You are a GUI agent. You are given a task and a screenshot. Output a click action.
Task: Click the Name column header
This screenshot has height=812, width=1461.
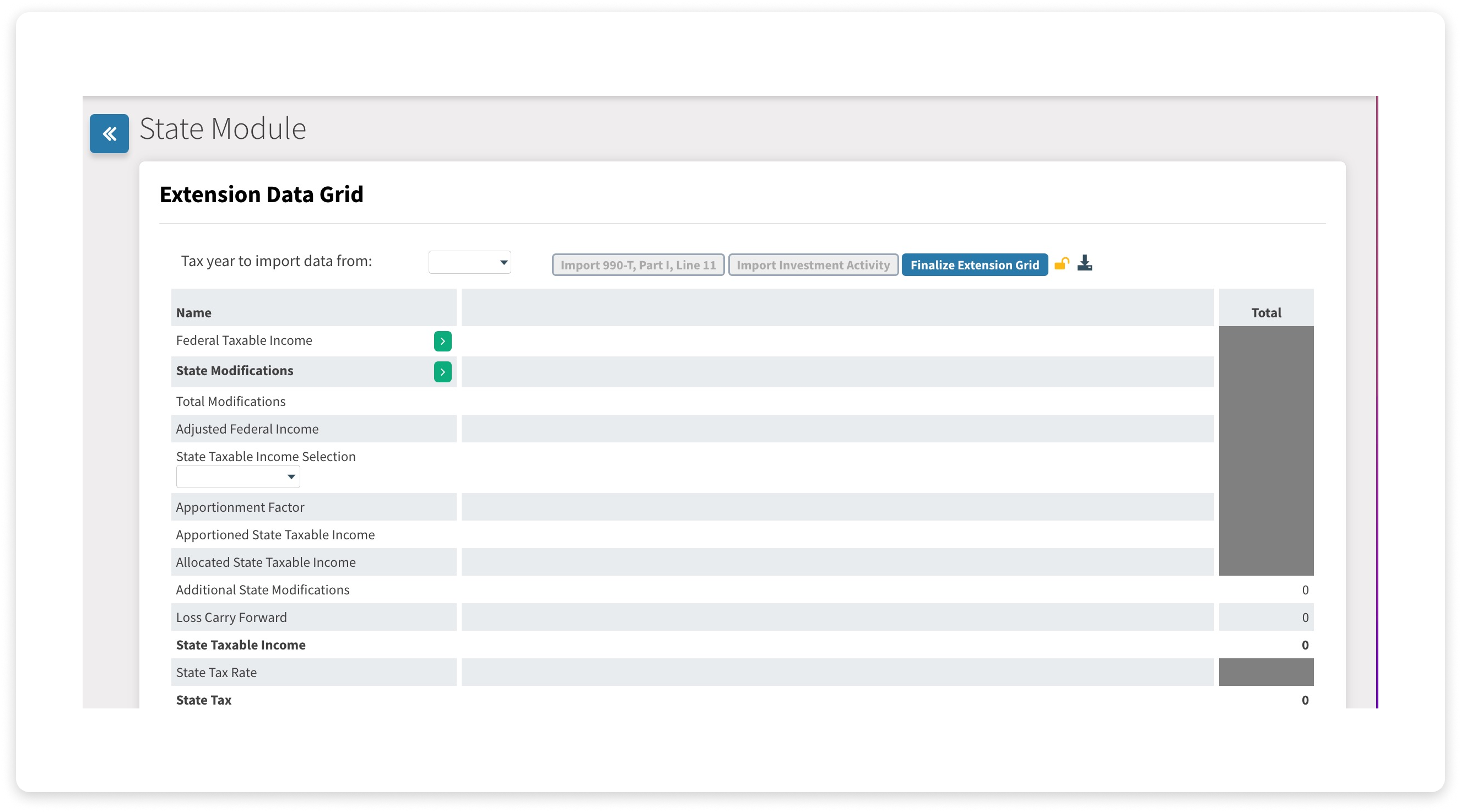pyautogui.click(x=194, y=312)
